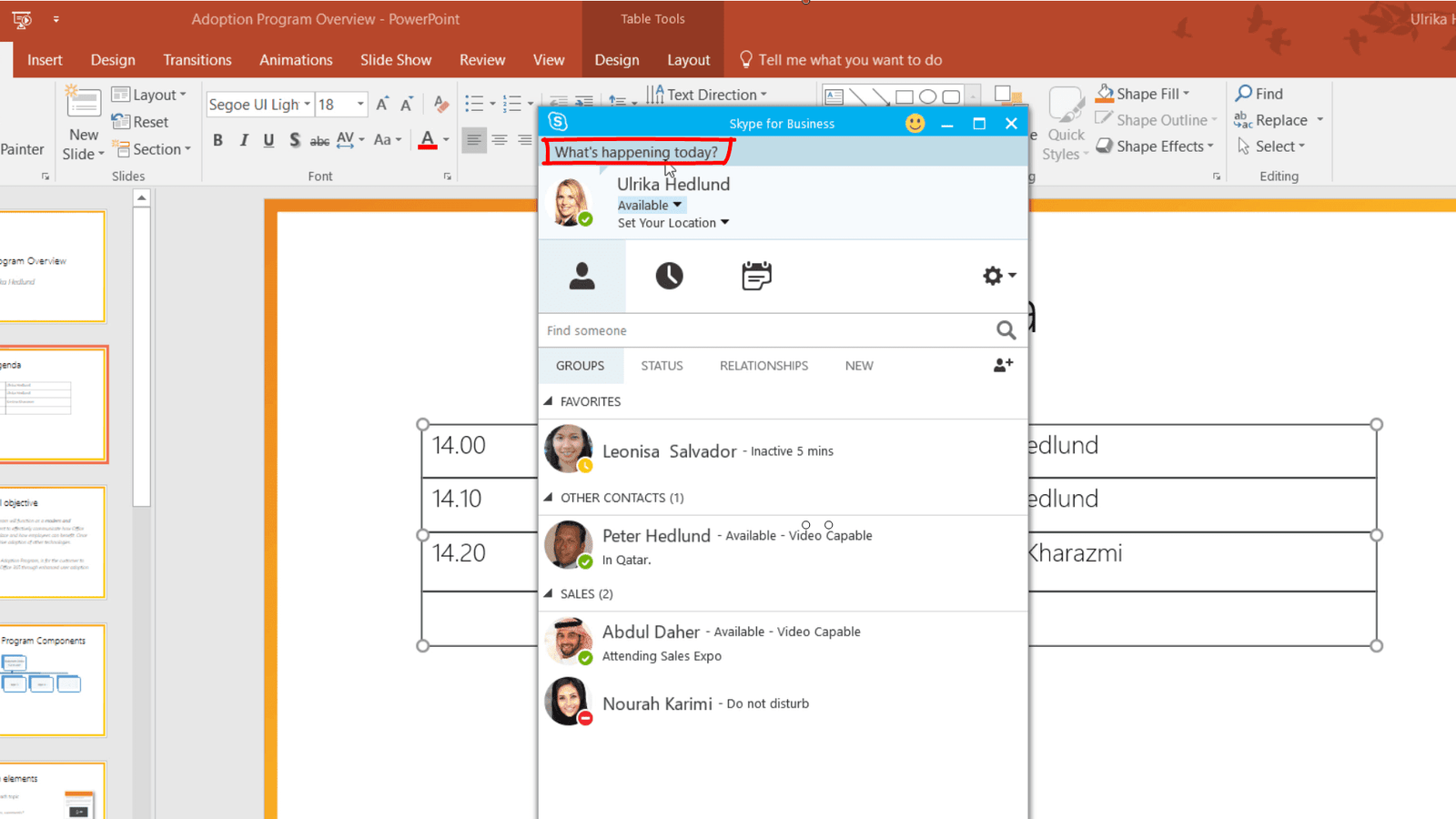The height and width of the screenshot is (819, 1456).
Task: Switch to the Status tab in Skype
Action: point(662,366)
